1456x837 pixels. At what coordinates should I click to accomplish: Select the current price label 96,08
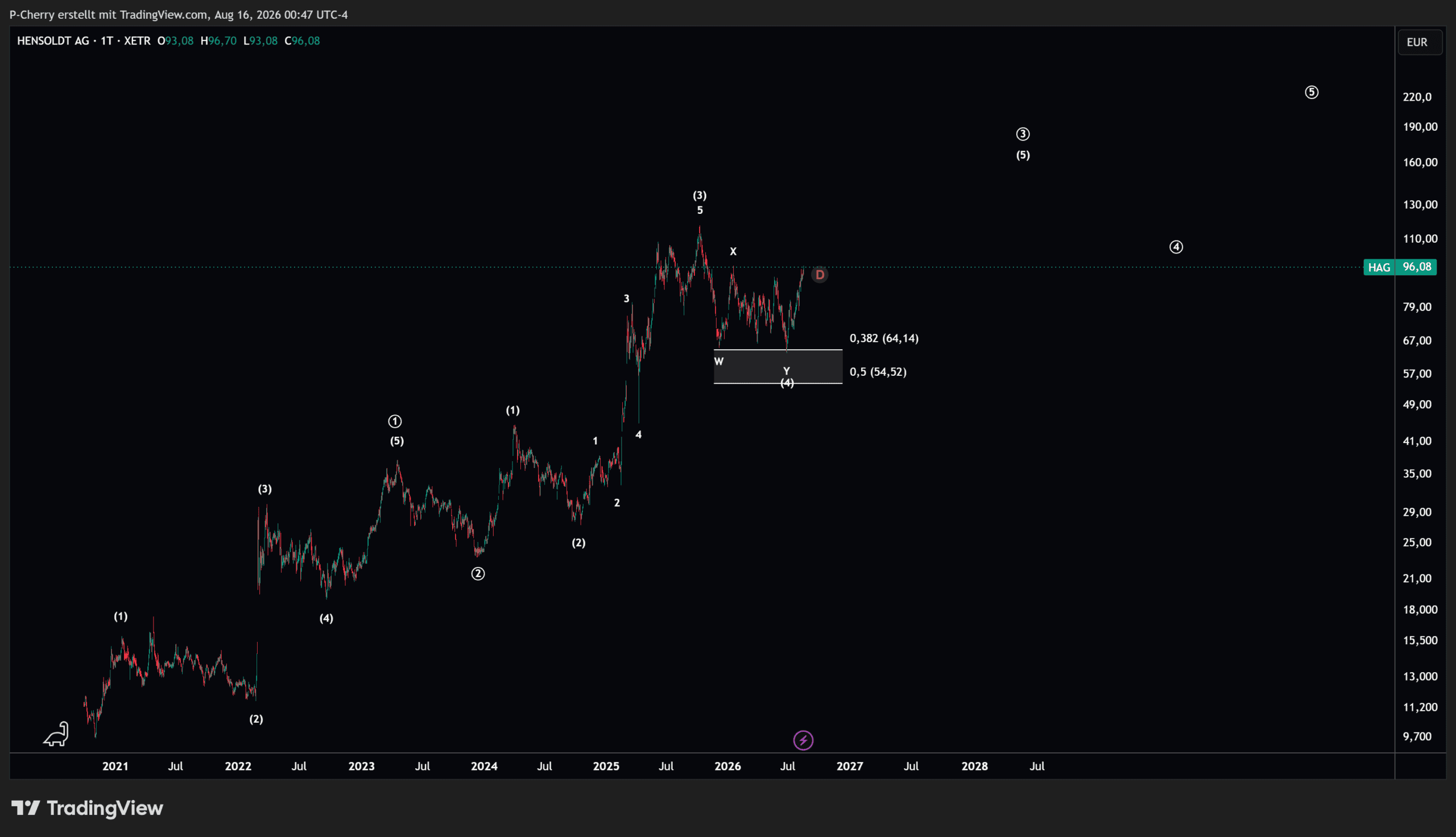pyautogui.click(x=1416, y=267)
